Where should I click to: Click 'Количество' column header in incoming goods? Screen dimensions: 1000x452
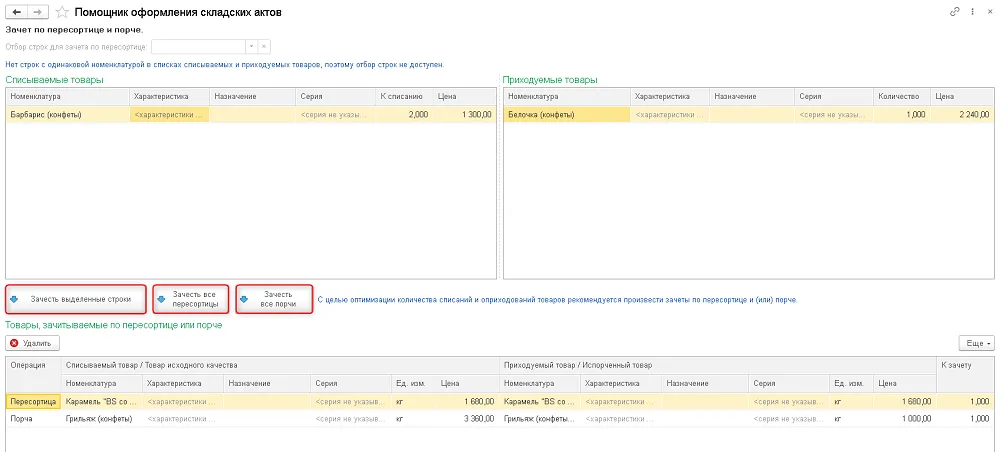pyautogui.click(x=902, y=96)
